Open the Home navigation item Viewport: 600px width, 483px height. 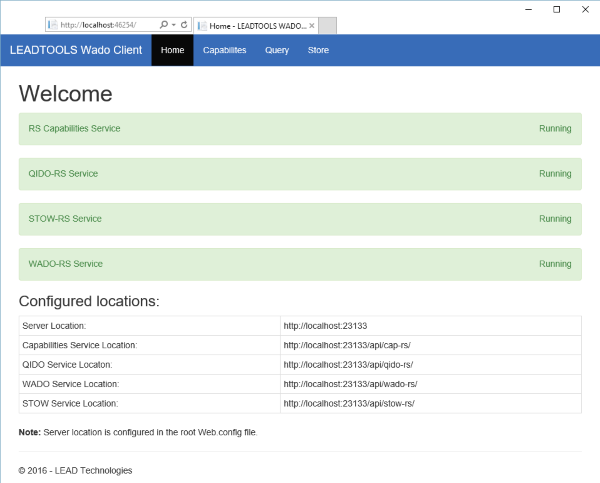click(172, 50)
